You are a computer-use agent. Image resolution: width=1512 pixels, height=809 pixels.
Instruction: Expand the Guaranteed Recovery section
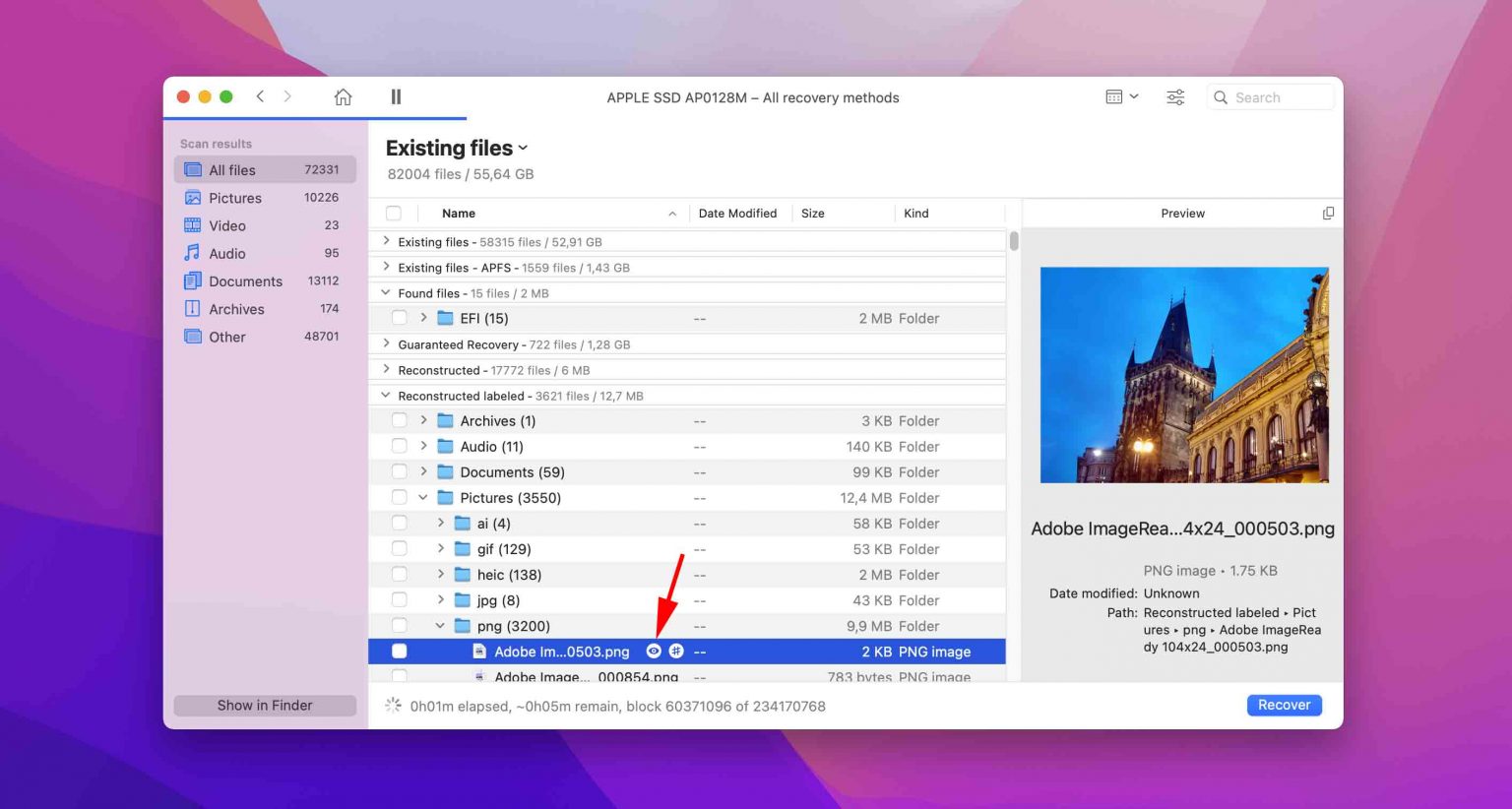click(386, 343)
